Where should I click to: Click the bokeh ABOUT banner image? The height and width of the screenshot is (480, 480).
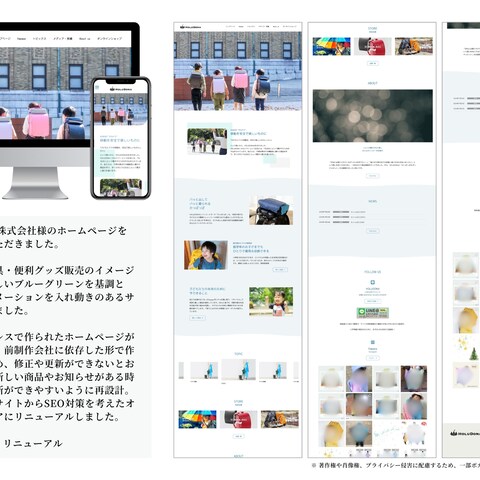373,116
